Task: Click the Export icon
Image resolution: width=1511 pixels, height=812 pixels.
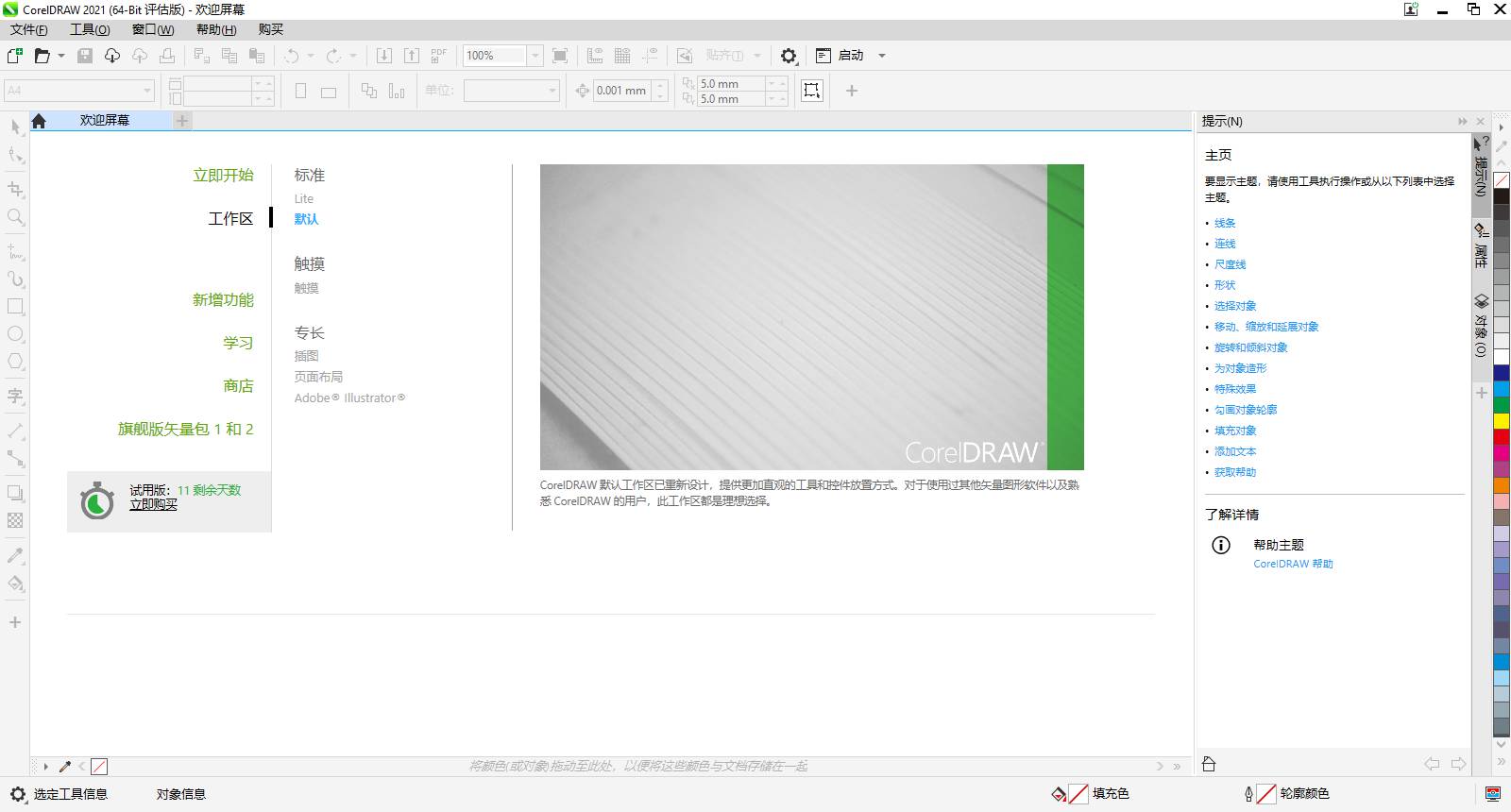Action: [411, 56]
